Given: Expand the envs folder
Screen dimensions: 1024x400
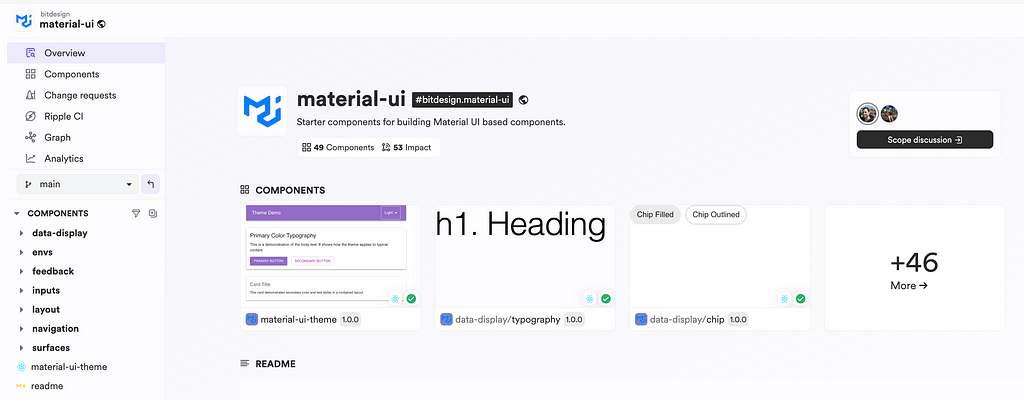Looking at the screenshot, I should pos(22,252).
